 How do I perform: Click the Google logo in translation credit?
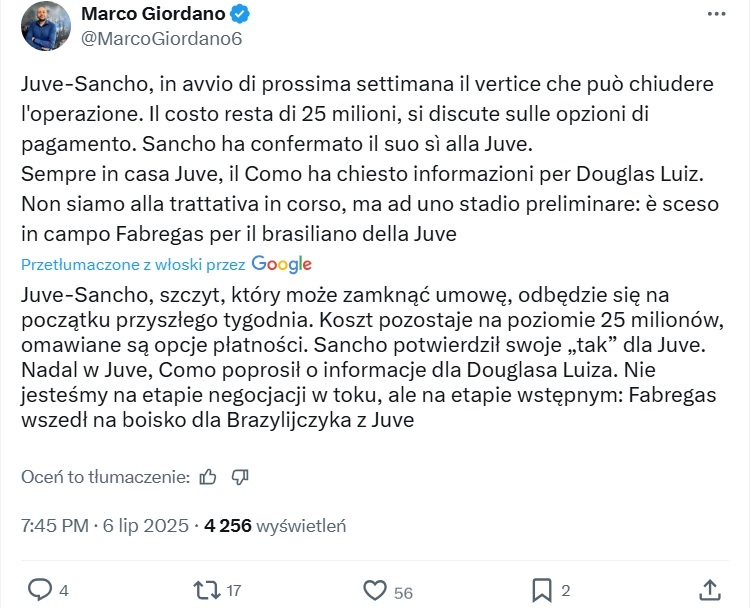282,264
